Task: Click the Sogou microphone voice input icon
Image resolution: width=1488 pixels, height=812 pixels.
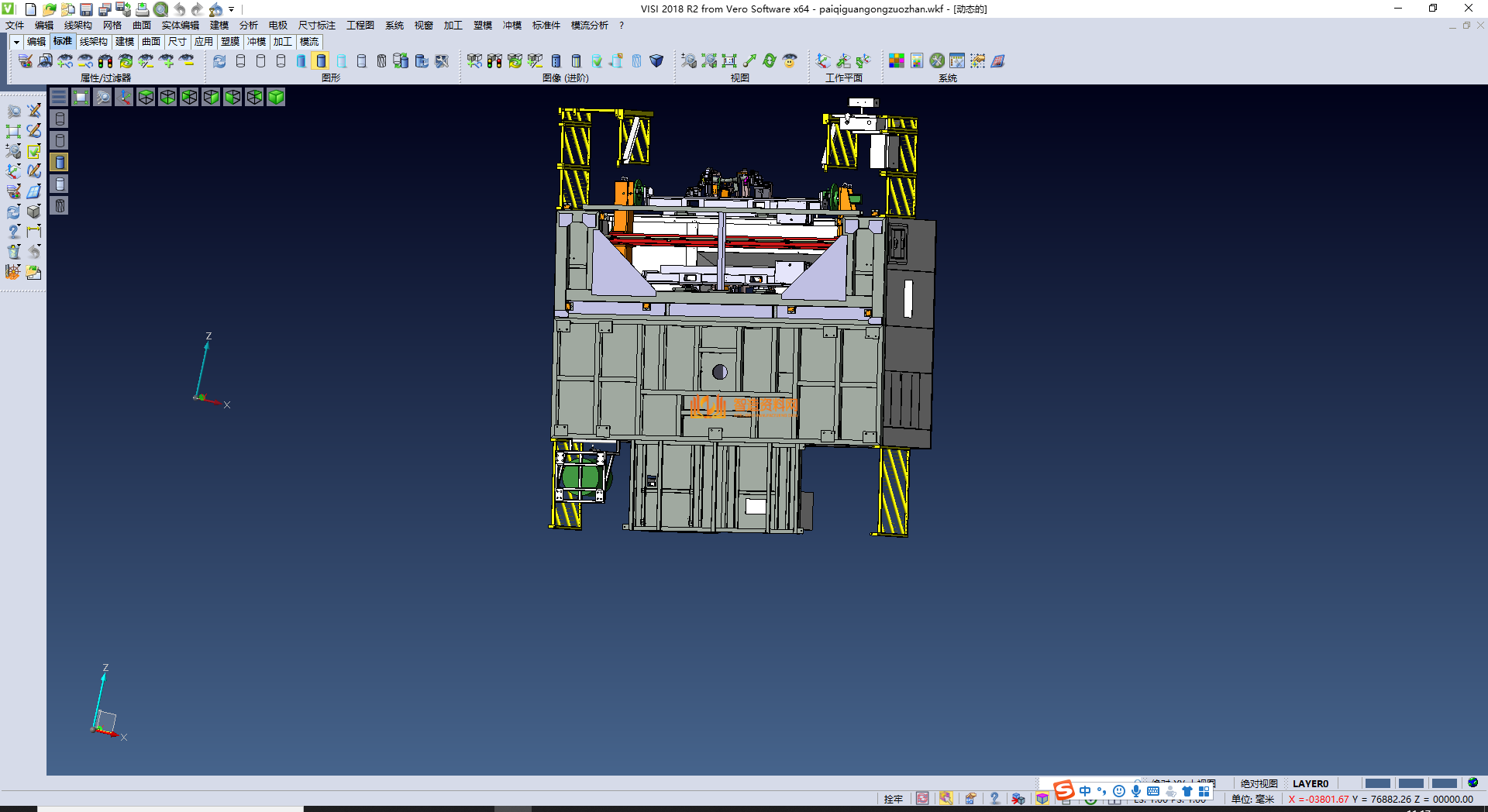Action: tap(1135, 791)
